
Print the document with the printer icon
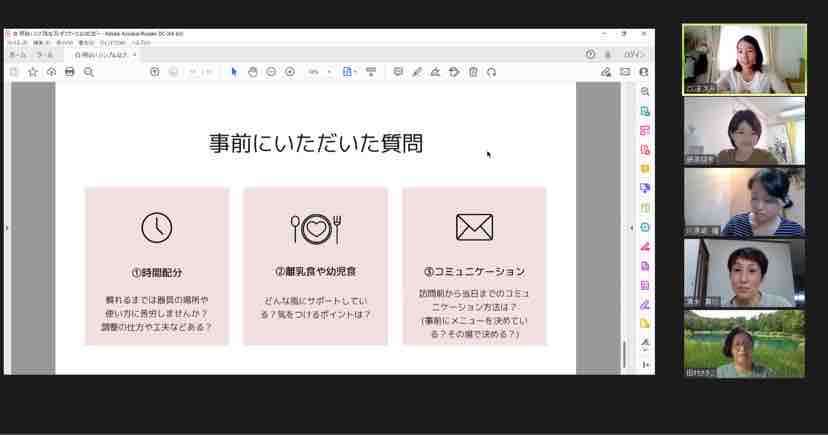[x=70, y=72]
